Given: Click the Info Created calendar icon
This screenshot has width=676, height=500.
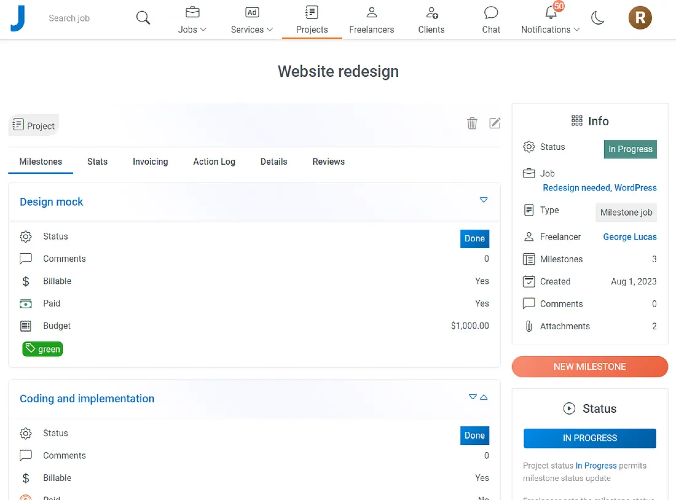Looking at the screenshot, I should point(529,281).
